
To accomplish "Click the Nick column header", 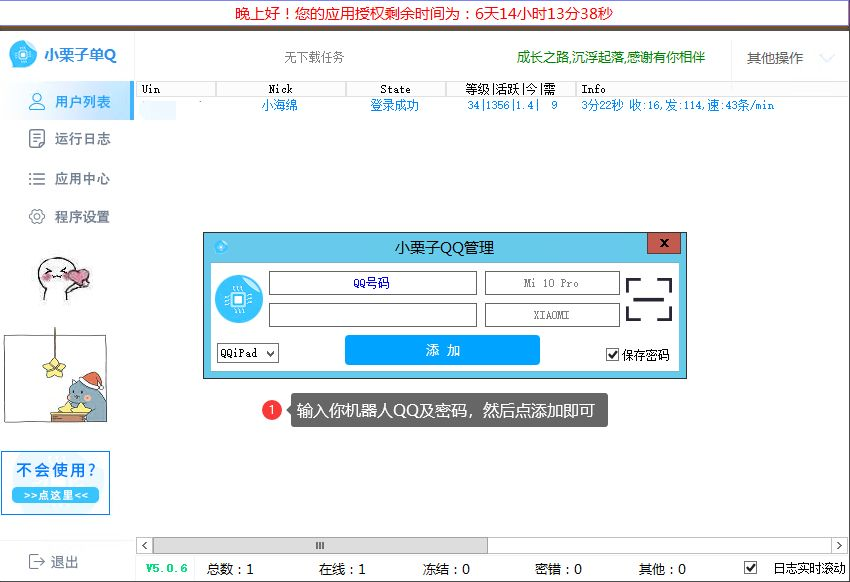I will tap(281, 89).
